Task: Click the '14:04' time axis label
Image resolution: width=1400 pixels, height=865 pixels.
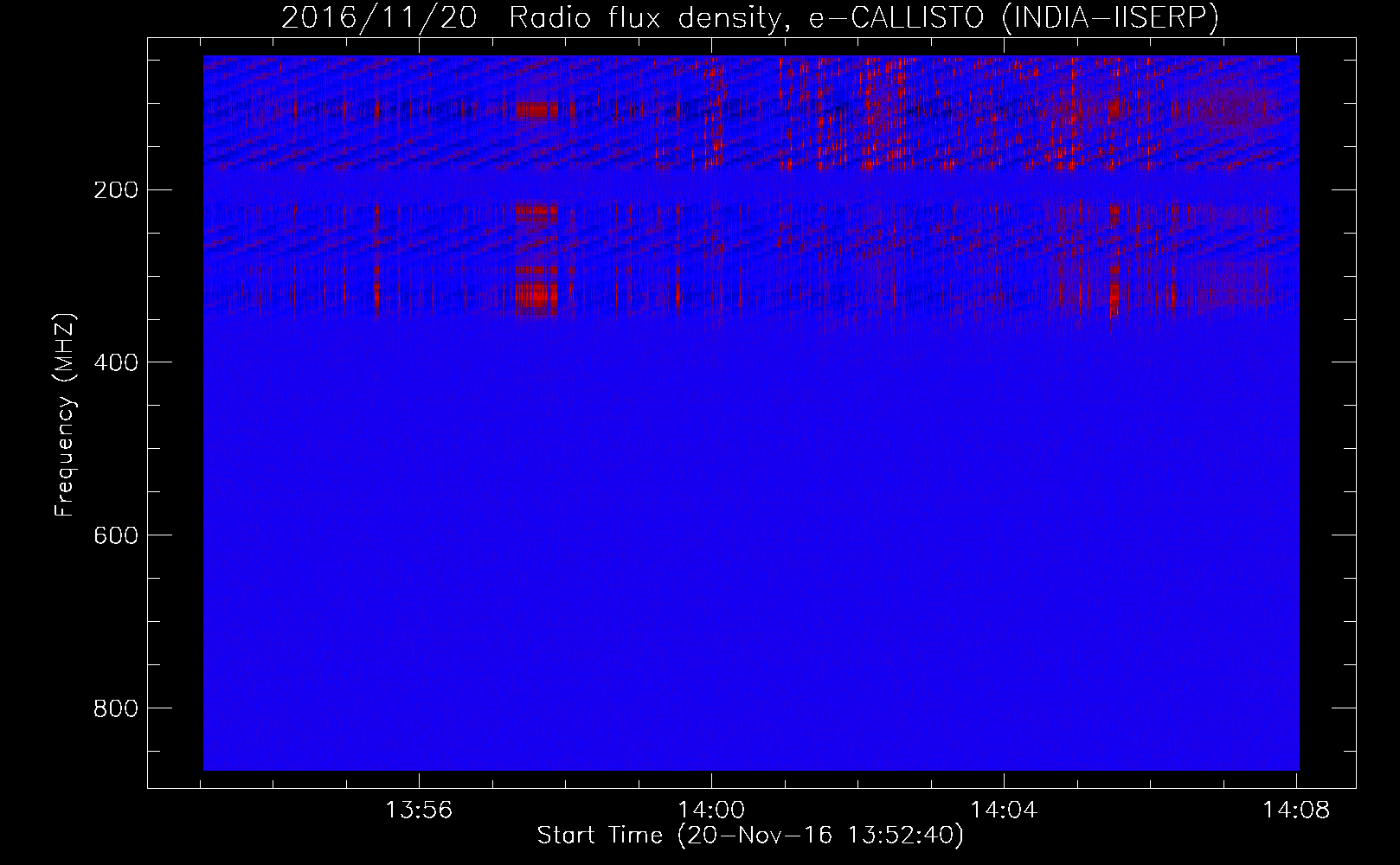Action: coord(1004,811)
